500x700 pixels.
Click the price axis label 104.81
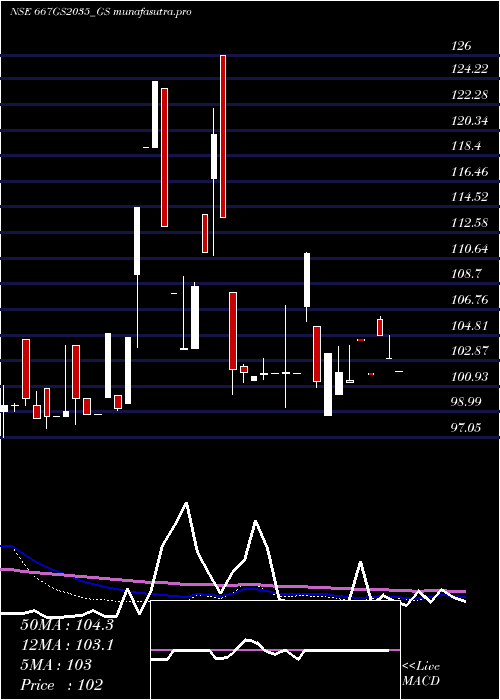(x=470, y=325)
